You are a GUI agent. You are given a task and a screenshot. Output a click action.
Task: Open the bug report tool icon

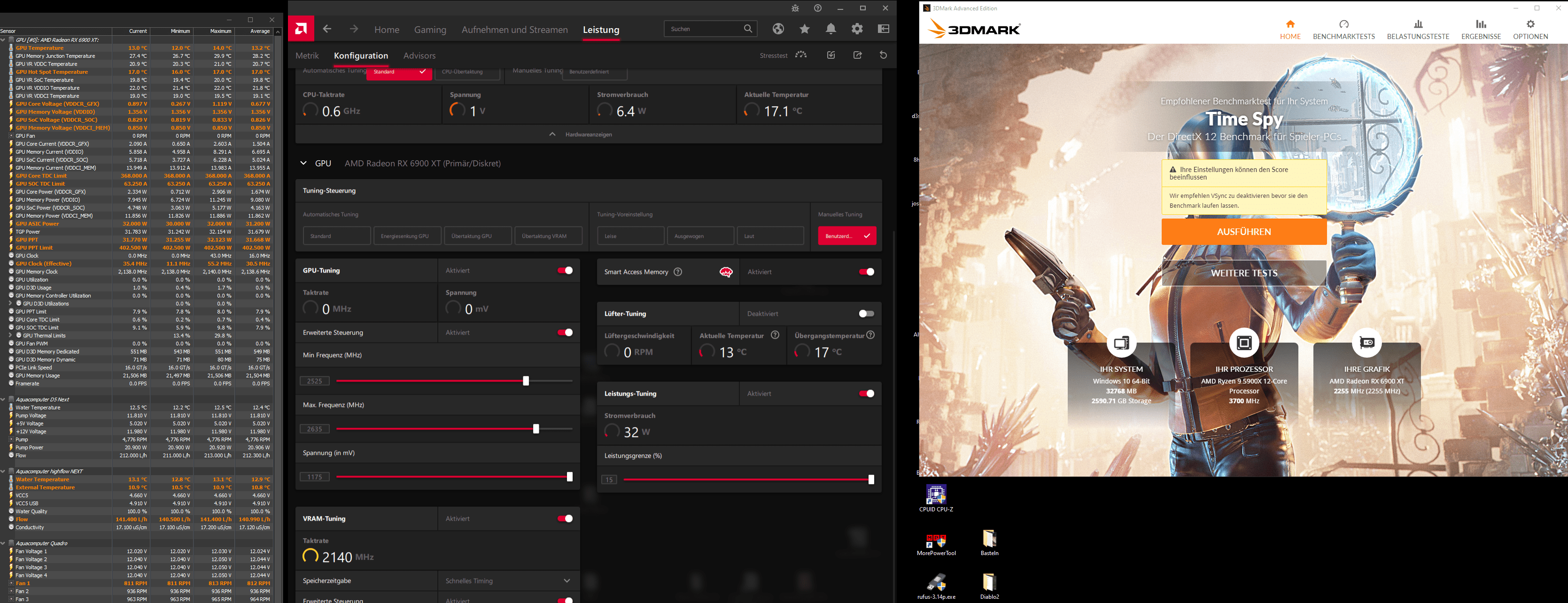pyautogui.click(x=795, y=8)
